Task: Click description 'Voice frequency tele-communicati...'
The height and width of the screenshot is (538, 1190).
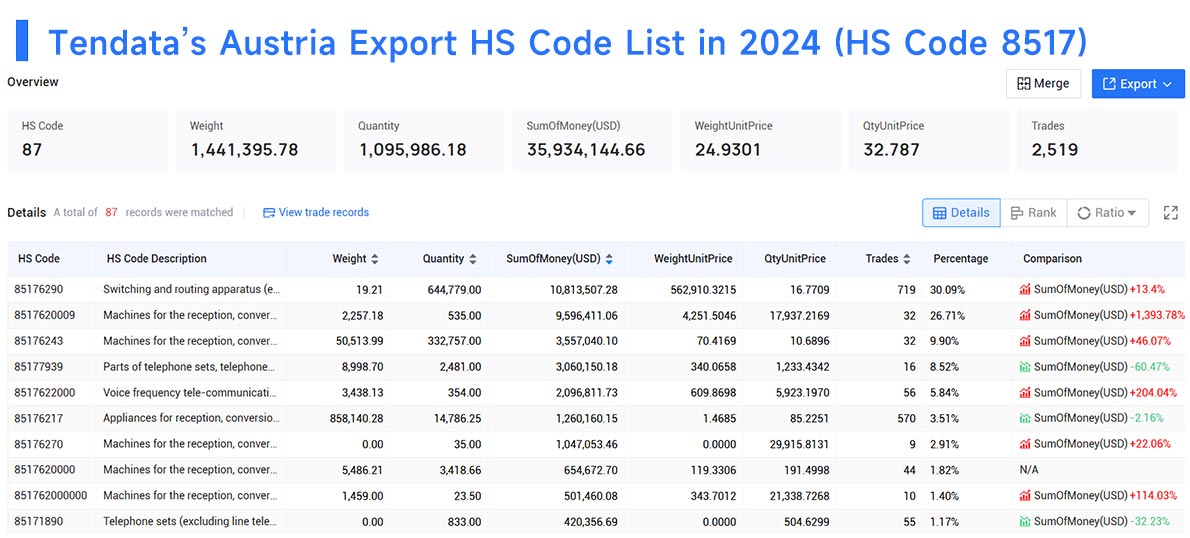Action: (191, 393)
